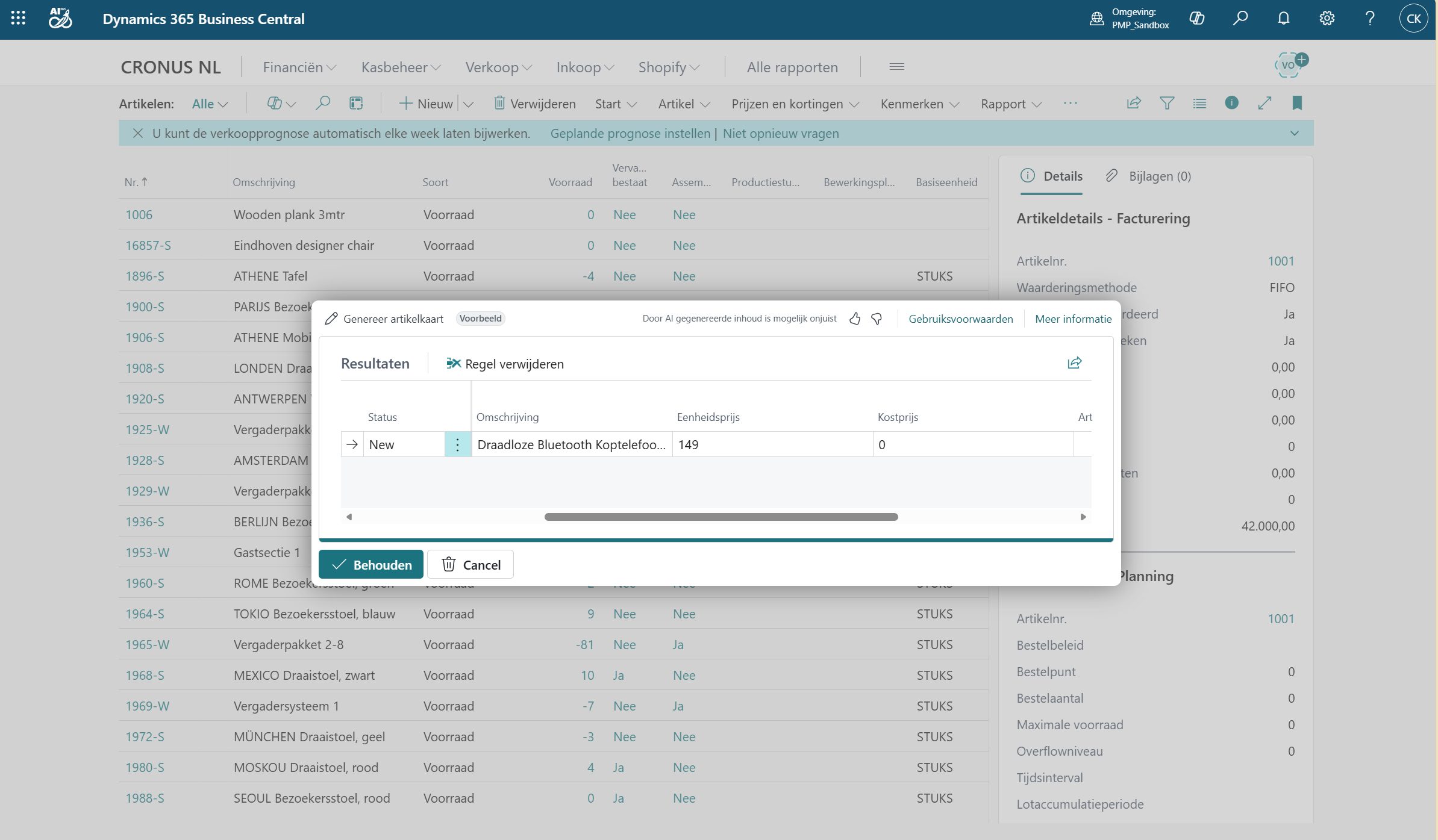The width and height of the screenshot is (1438, 840).
Task: Click the notifications bell icon
Action: pos(1283,19)
